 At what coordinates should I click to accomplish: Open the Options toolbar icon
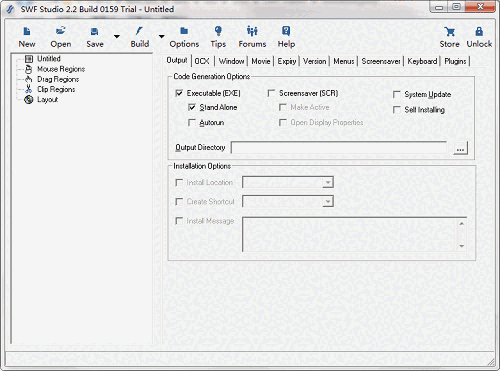point(184,31)
